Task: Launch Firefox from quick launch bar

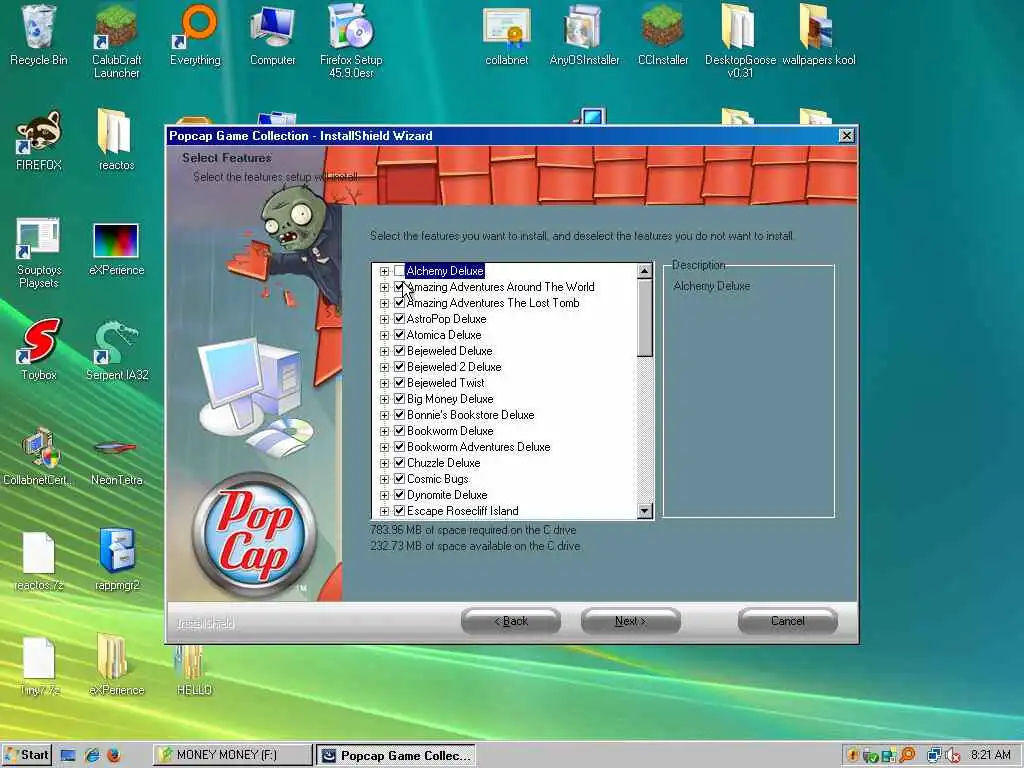Action: click(114, 755)
